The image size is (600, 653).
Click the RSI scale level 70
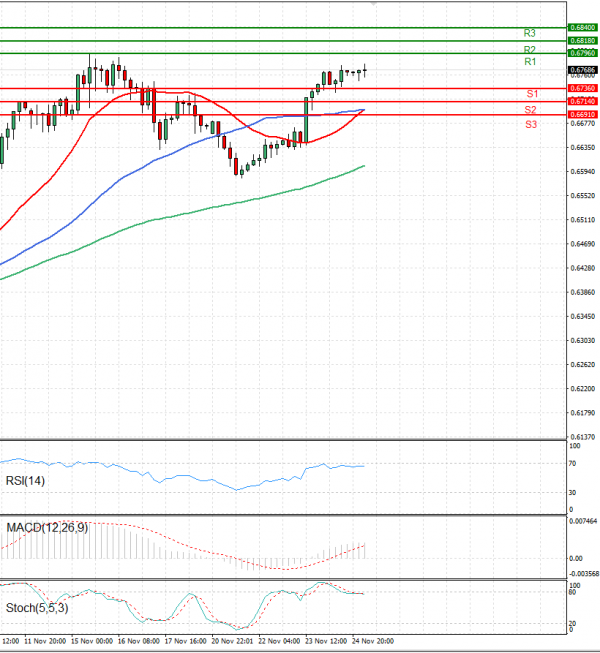pyautogui.click(x=573, y=464)
